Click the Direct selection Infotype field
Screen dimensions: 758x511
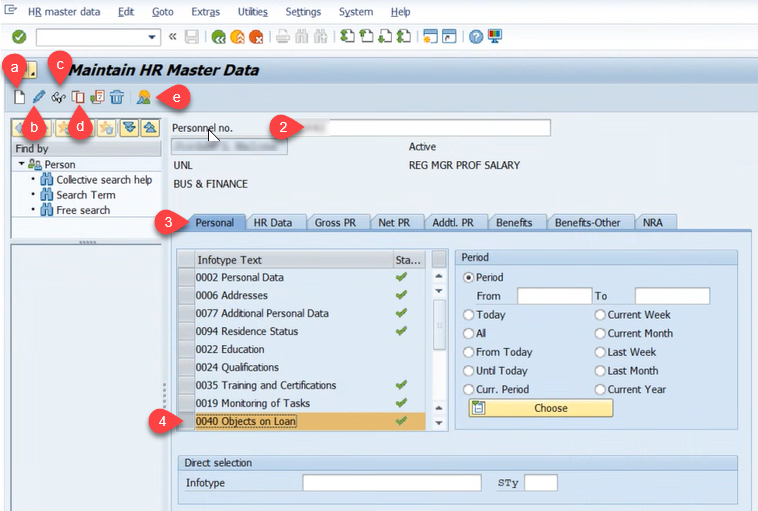pyautogui.click(x=392, y=482)
